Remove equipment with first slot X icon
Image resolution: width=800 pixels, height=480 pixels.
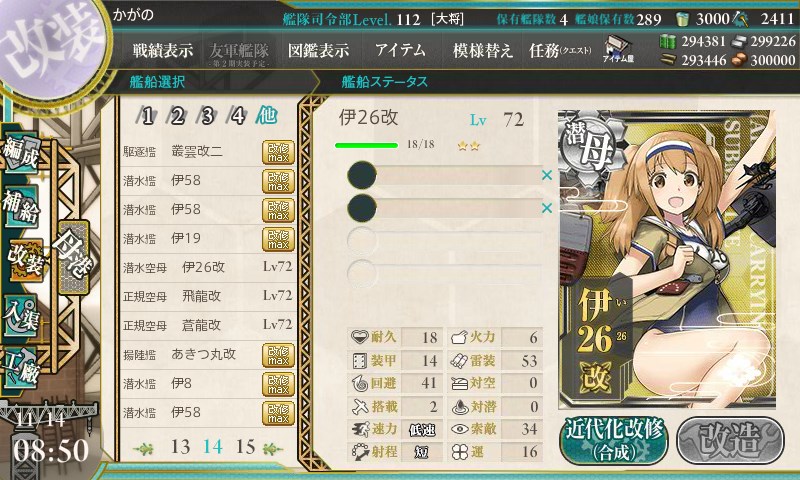pyautogui.click(x=546, y=175)
